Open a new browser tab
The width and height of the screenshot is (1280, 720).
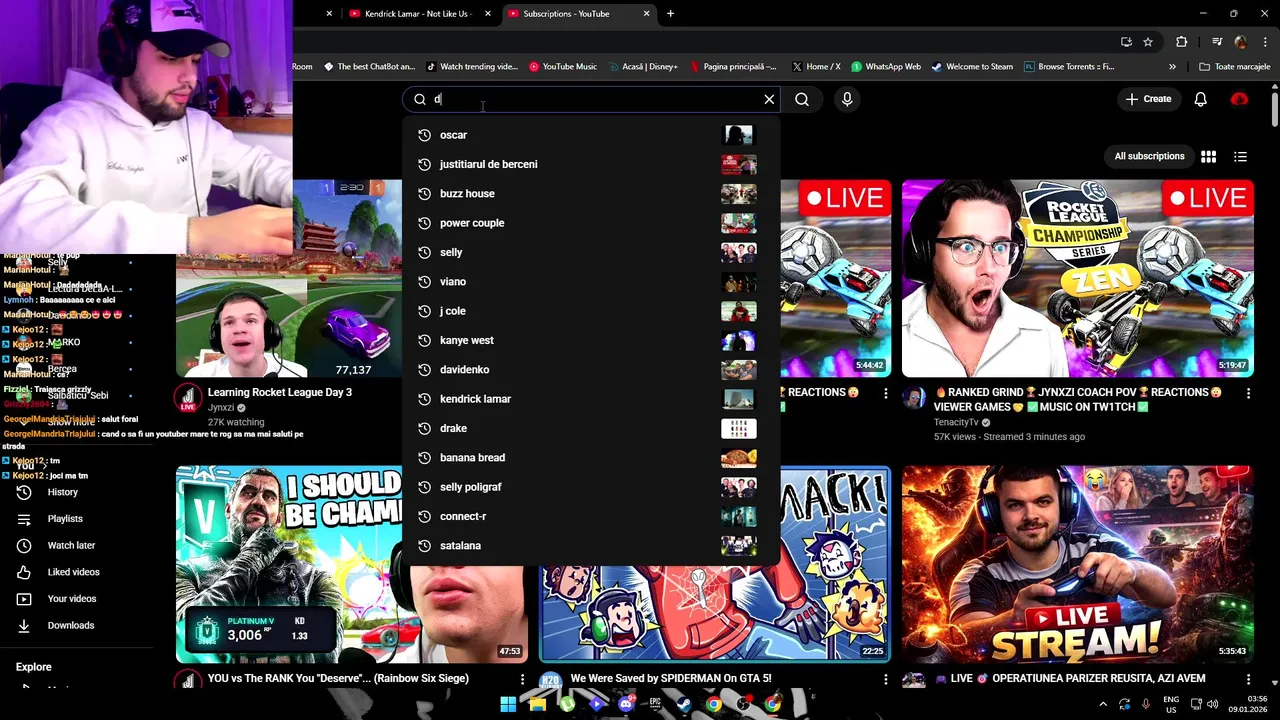670,14
